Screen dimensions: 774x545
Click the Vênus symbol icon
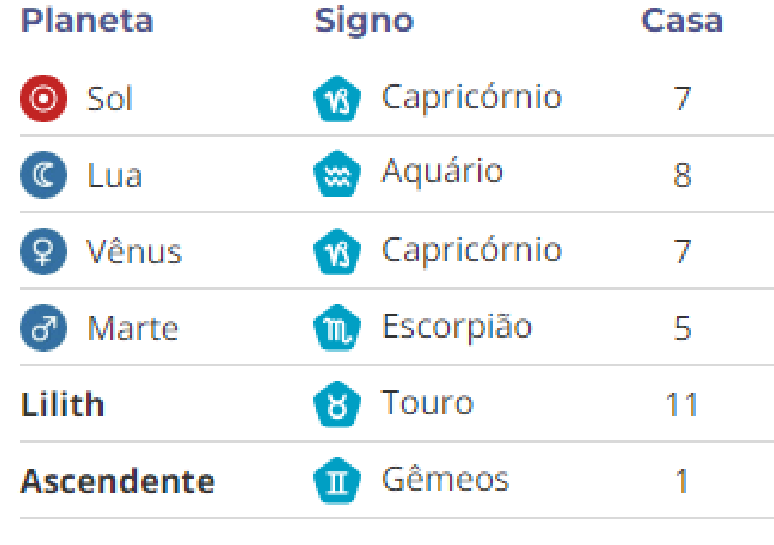[43, 252]
